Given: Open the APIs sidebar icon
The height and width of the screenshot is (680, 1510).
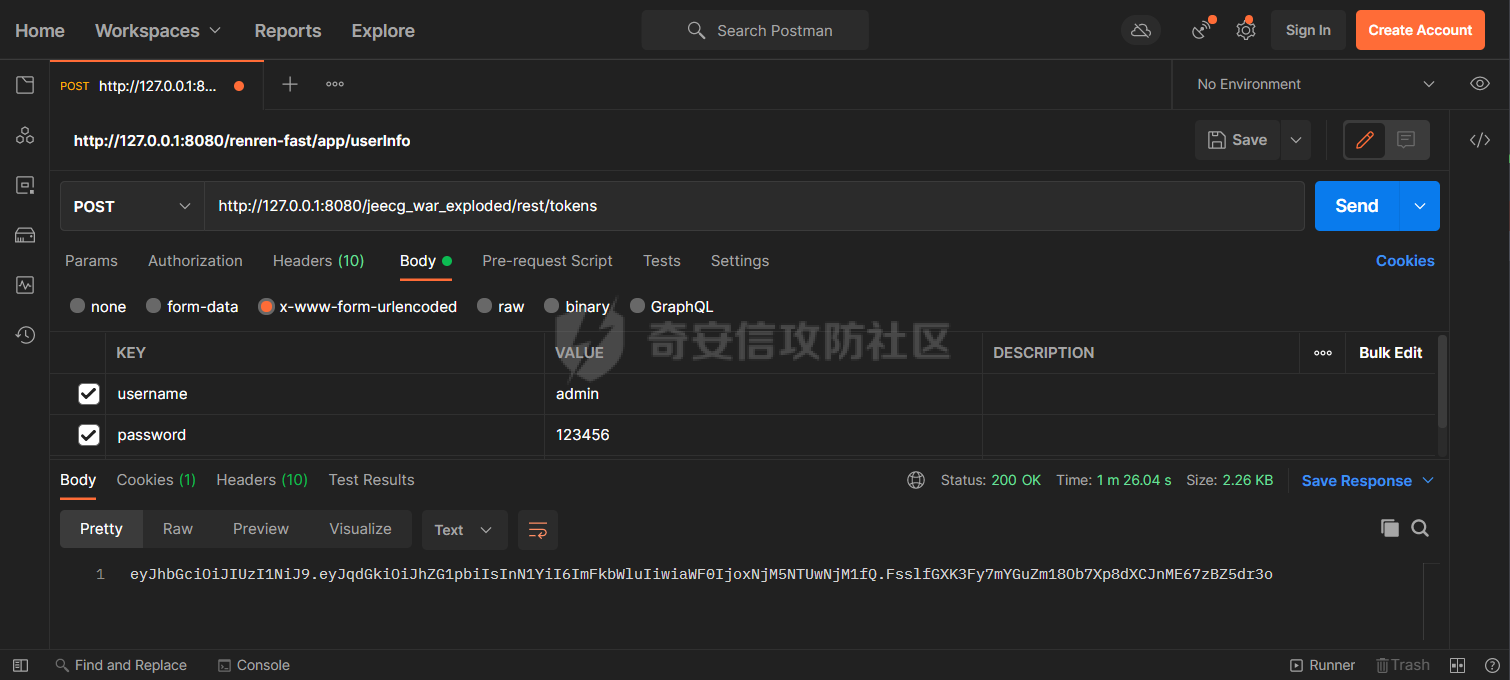Looking at the screenshot, I should (25, 135).
